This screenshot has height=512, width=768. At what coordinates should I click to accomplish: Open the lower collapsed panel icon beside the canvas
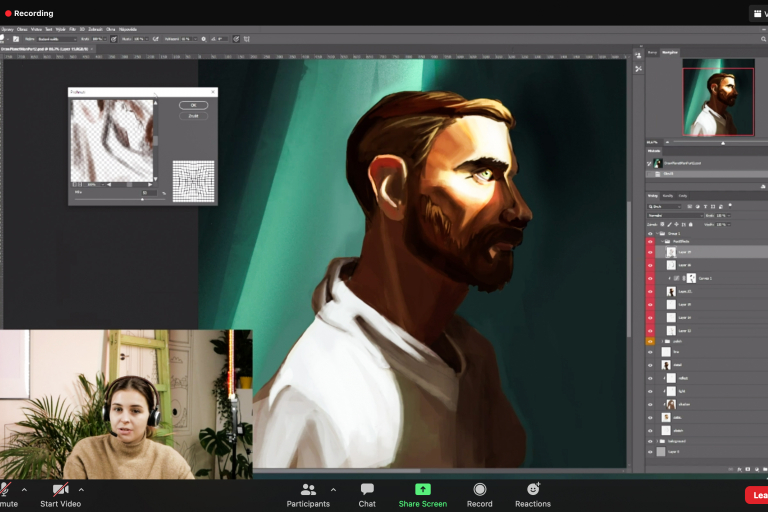(638, 69)
